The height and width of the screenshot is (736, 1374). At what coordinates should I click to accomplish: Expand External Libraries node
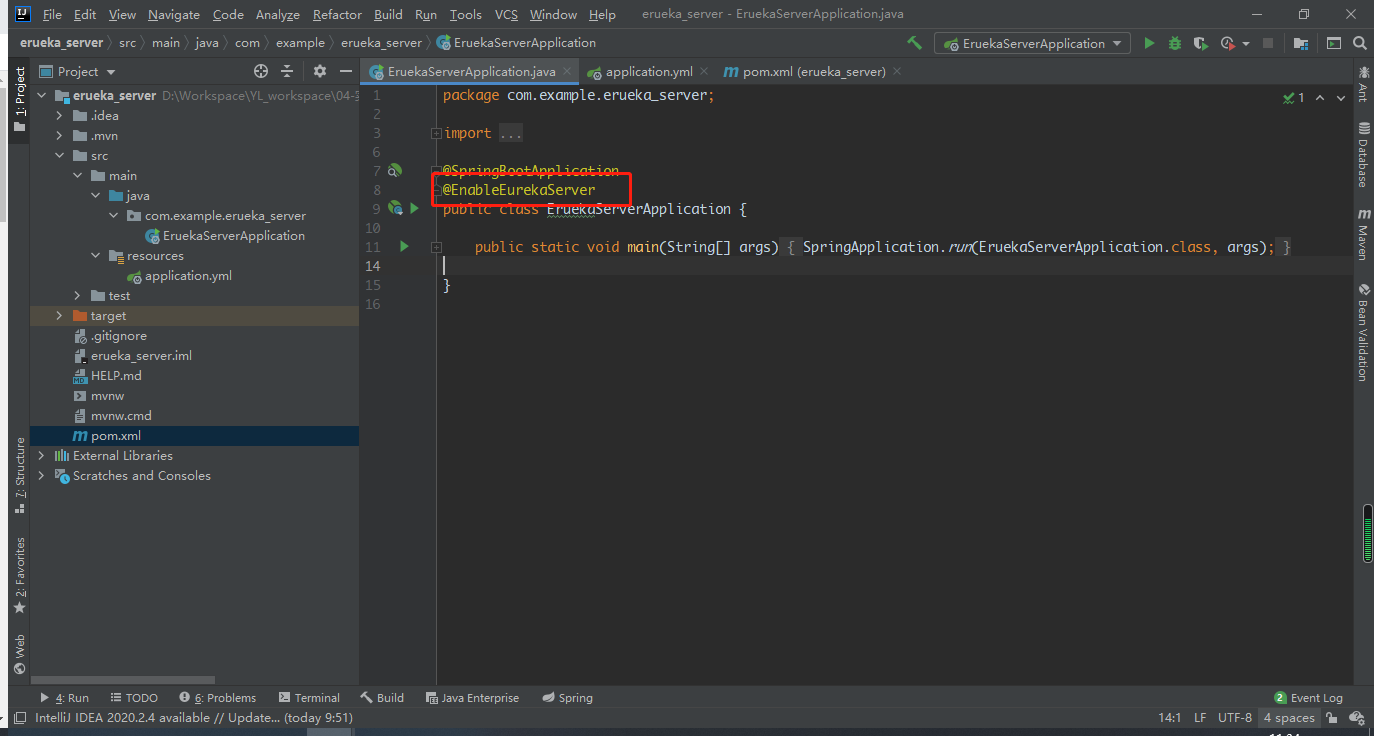(42, 456)
